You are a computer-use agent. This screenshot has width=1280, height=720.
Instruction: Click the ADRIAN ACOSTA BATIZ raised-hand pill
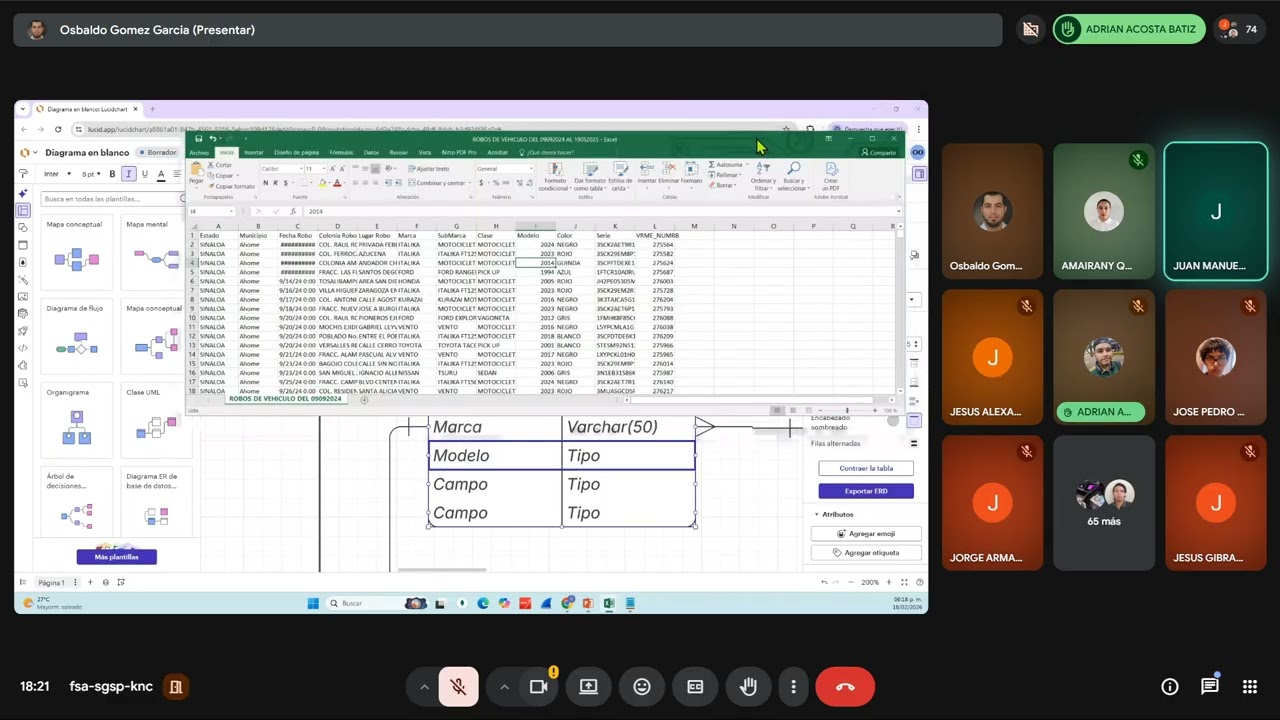click(x=1128, y=30)
